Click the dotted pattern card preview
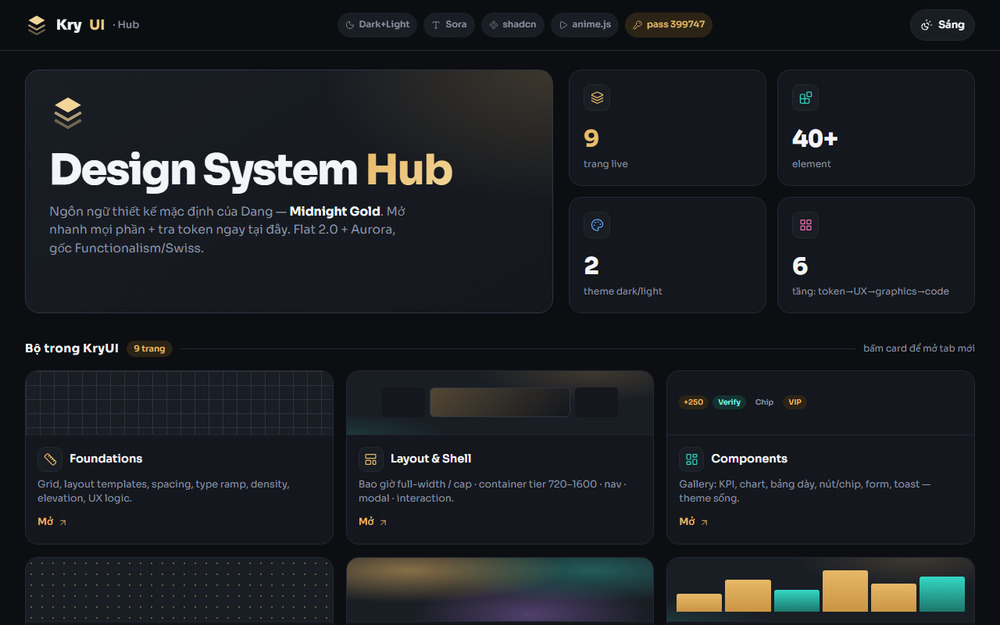1000x625 pixels. tap(179, 591)
